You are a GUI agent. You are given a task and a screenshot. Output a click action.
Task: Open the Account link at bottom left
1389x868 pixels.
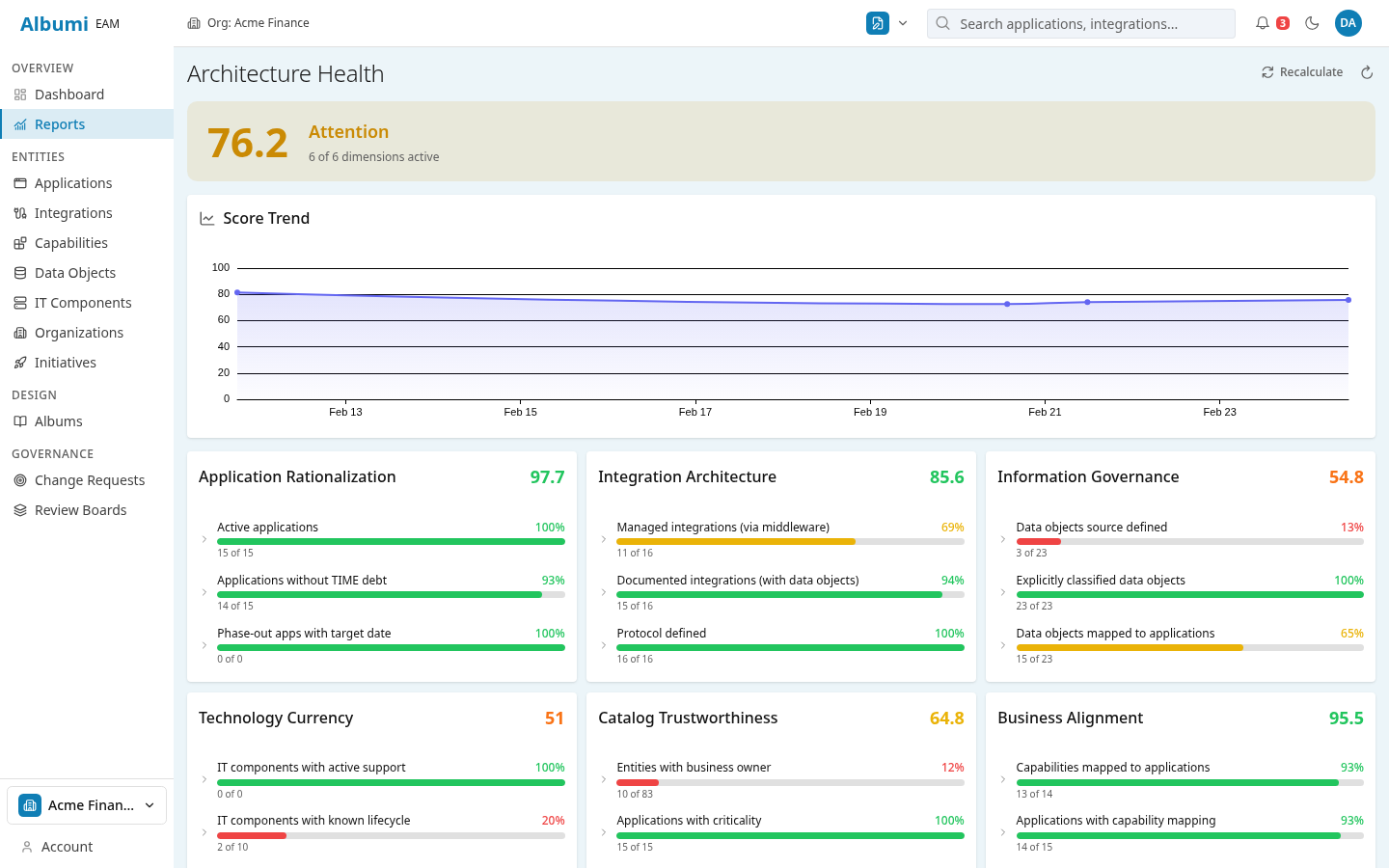click(67, 846)
